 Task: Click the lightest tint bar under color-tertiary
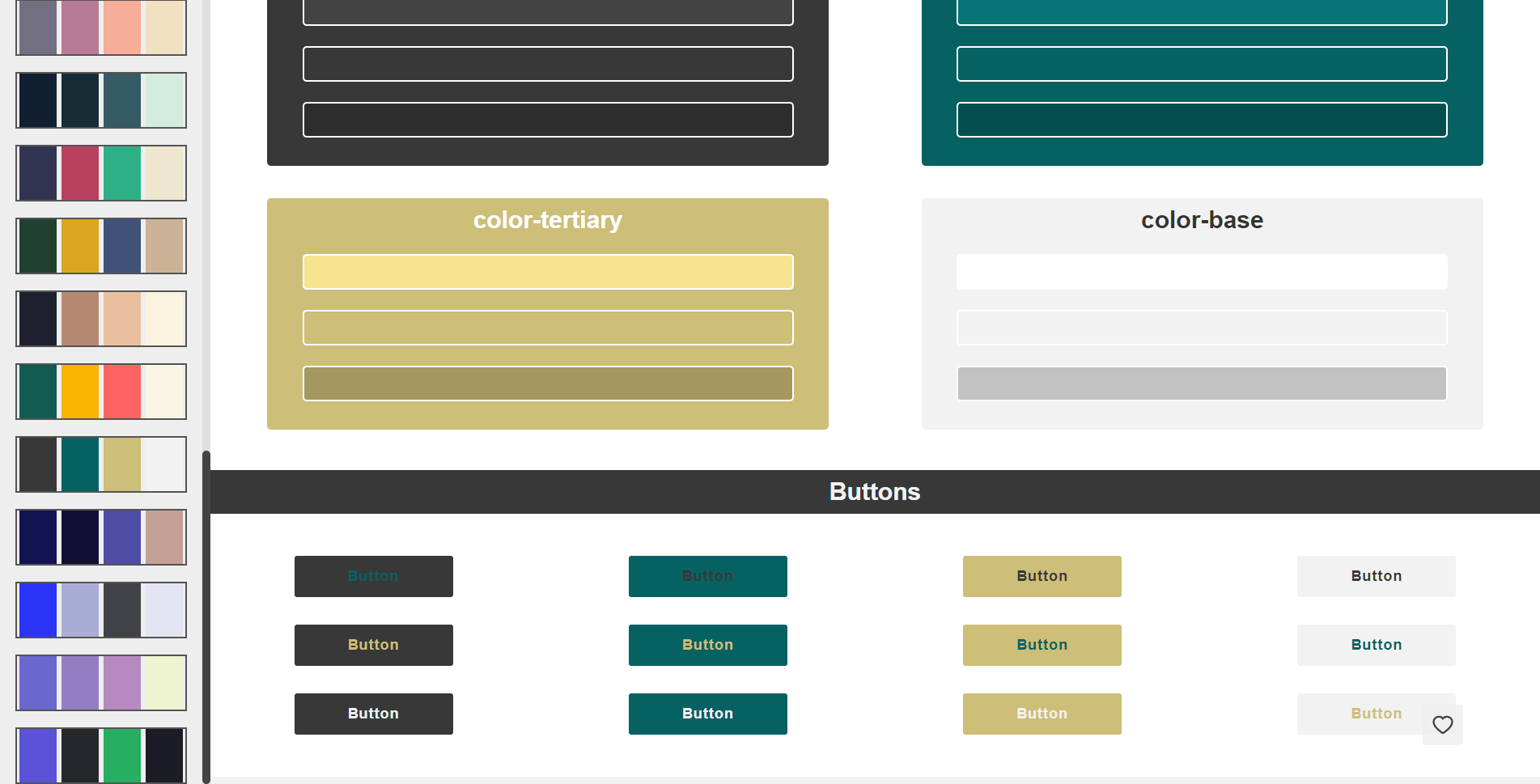point(547,272)
